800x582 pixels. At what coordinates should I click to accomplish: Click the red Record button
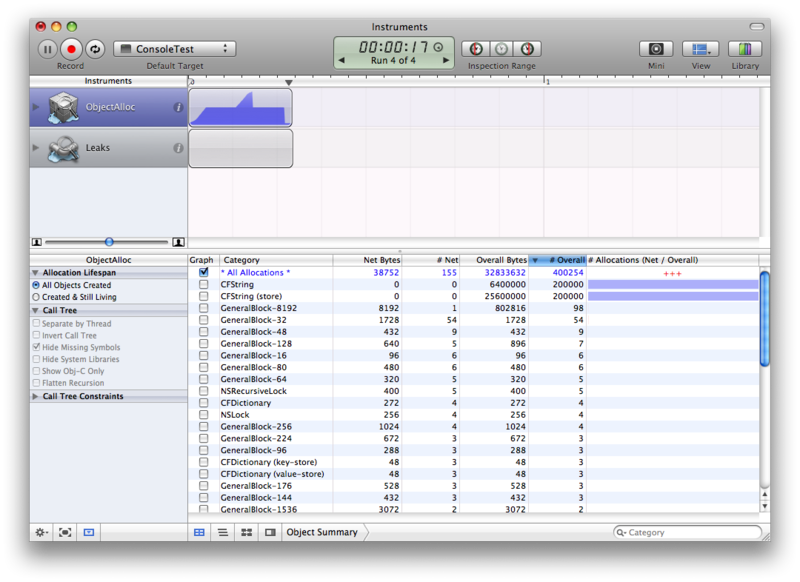click(x=71, y=48)
